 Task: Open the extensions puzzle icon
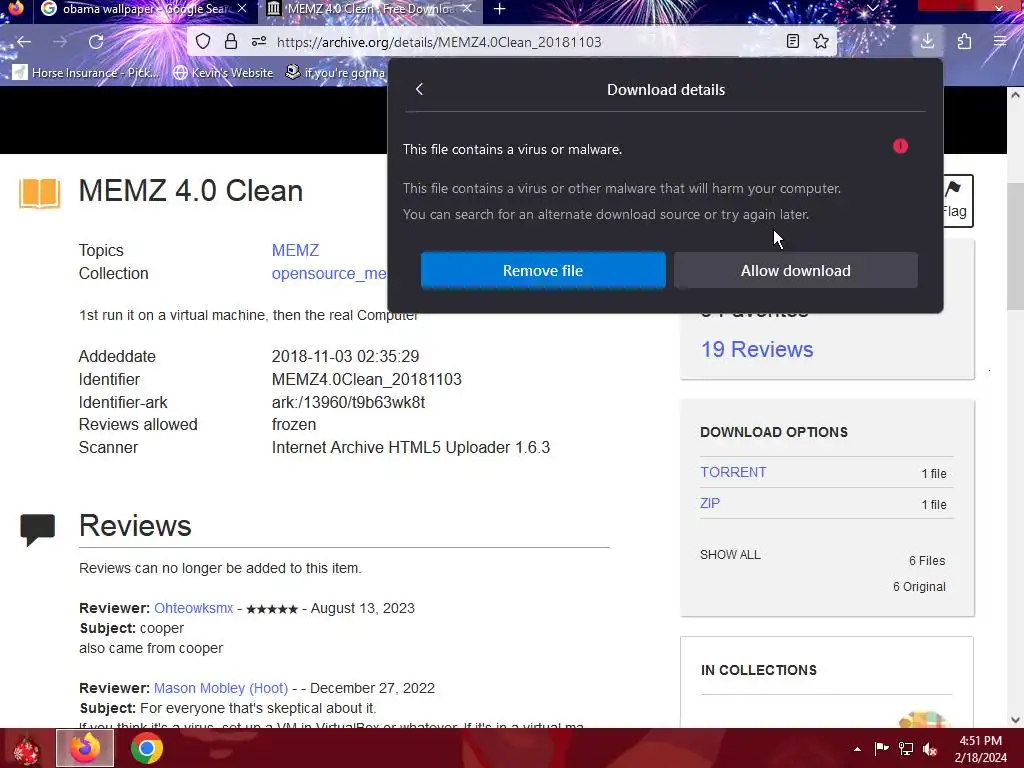click(x=965, y=42)
